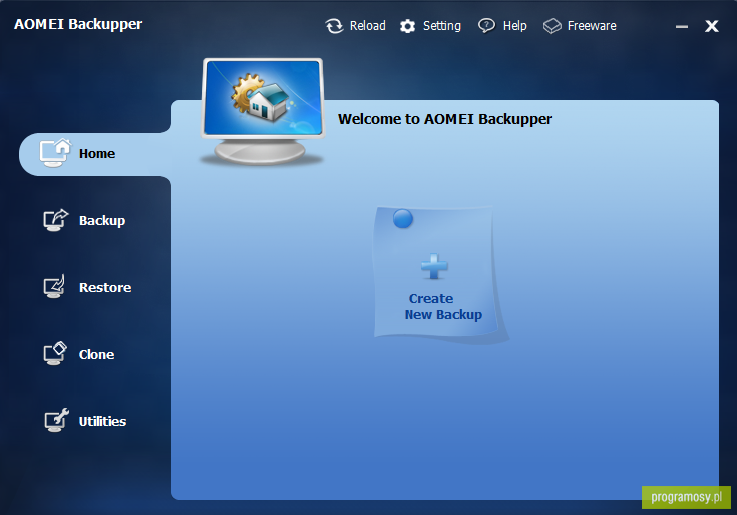Open Setting via the gear icon
This screenshot has width=737, height=515.
click(408, 26)
